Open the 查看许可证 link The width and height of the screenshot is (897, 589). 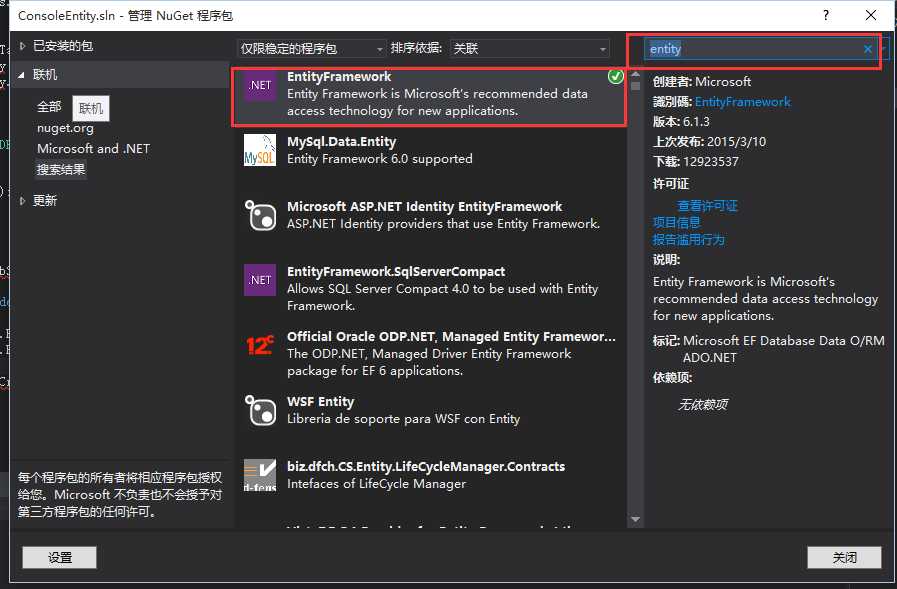707,206
